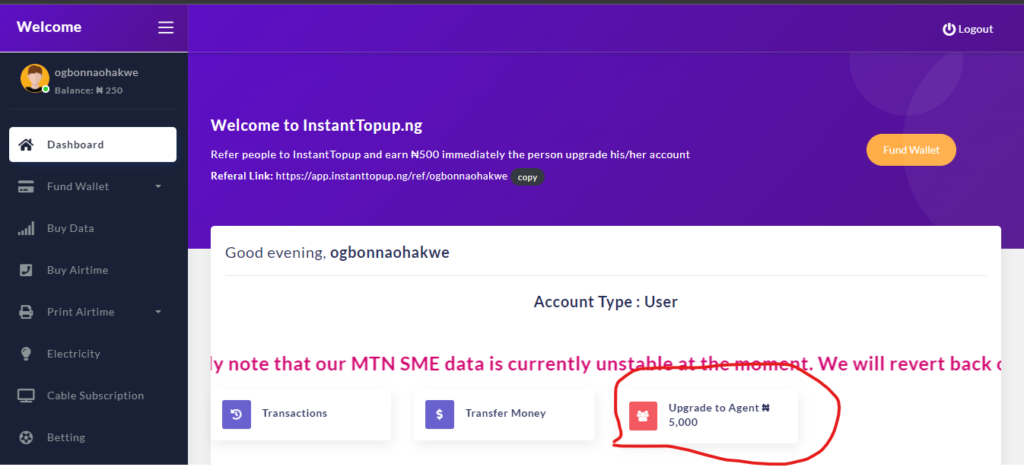Screen dimensions: 1024x467
Task: Click the ogbonnaohakwe profile avatar
Action: [35, 78]
